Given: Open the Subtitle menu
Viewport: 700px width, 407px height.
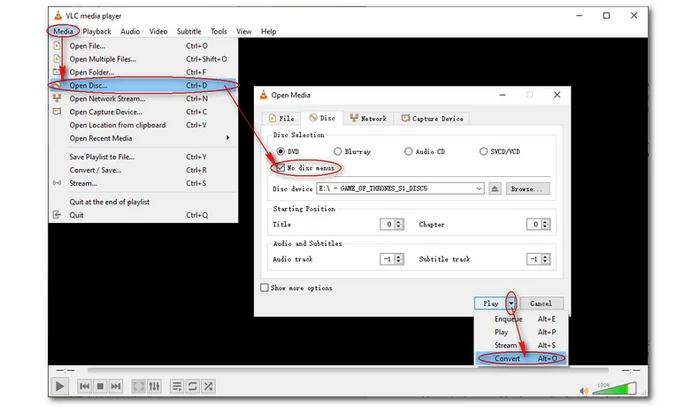Looking at the screenshot, I should [189, 31].
